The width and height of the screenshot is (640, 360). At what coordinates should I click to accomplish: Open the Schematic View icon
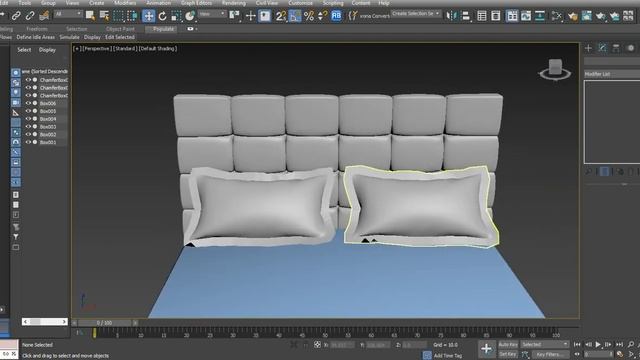click(540, 16)
